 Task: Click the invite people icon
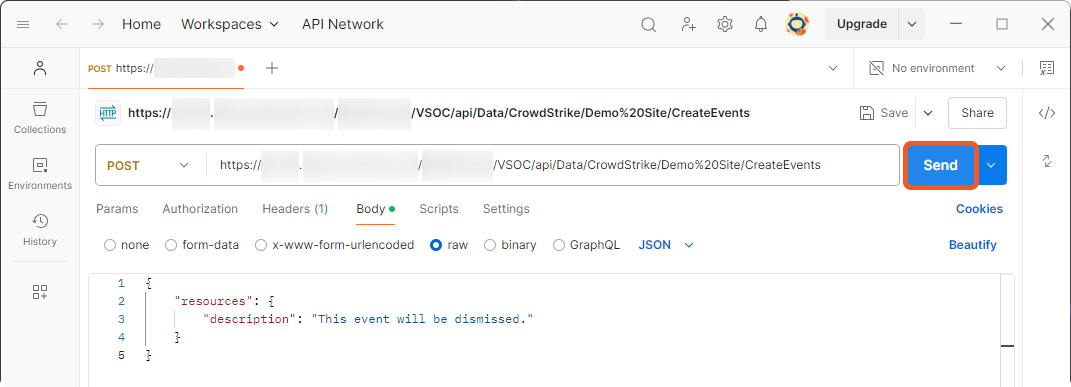[688, 25]
